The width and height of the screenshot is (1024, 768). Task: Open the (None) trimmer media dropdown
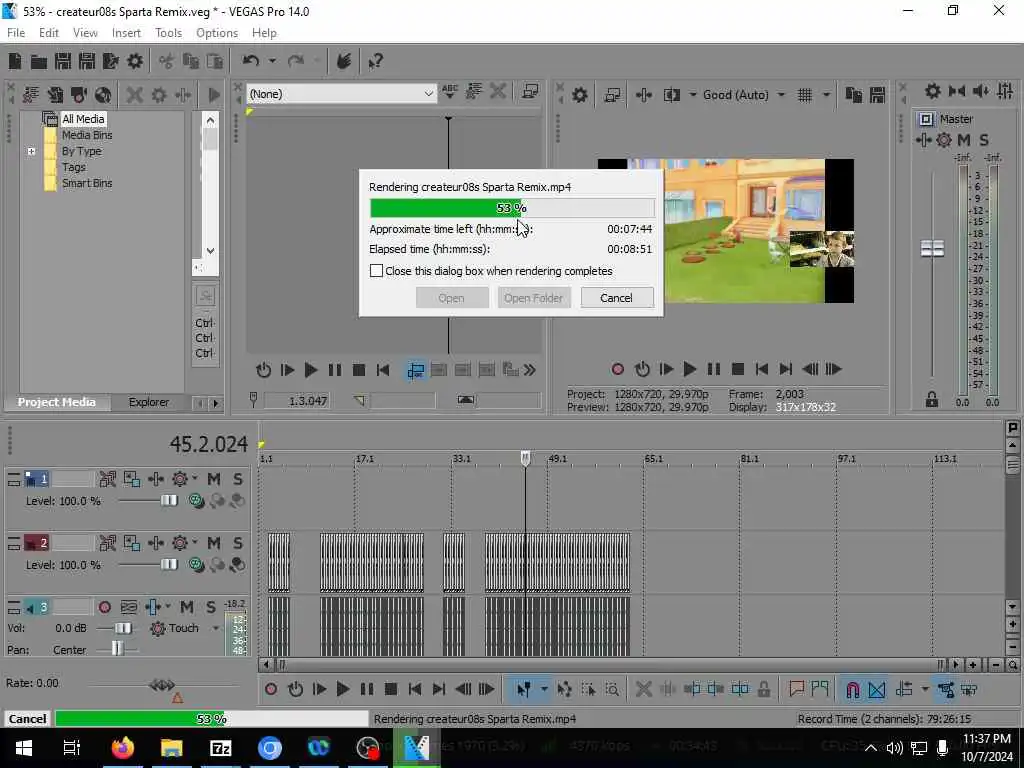[428, 94]
